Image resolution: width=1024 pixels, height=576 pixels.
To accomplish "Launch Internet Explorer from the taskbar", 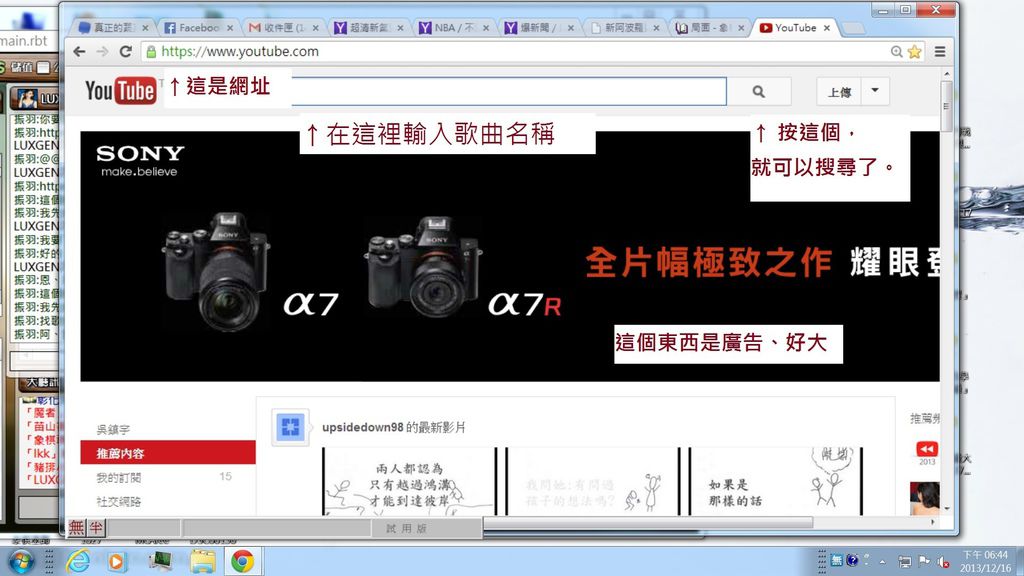I will (78, 561).
